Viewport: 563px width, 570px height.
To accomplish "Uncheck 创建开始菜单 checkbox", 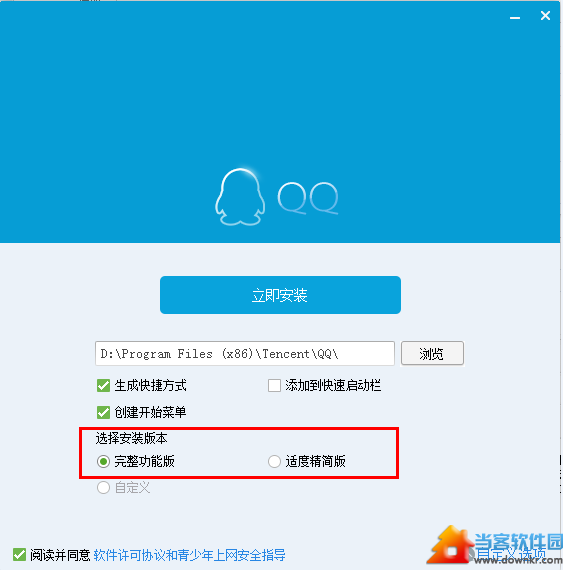I will 104,412.
